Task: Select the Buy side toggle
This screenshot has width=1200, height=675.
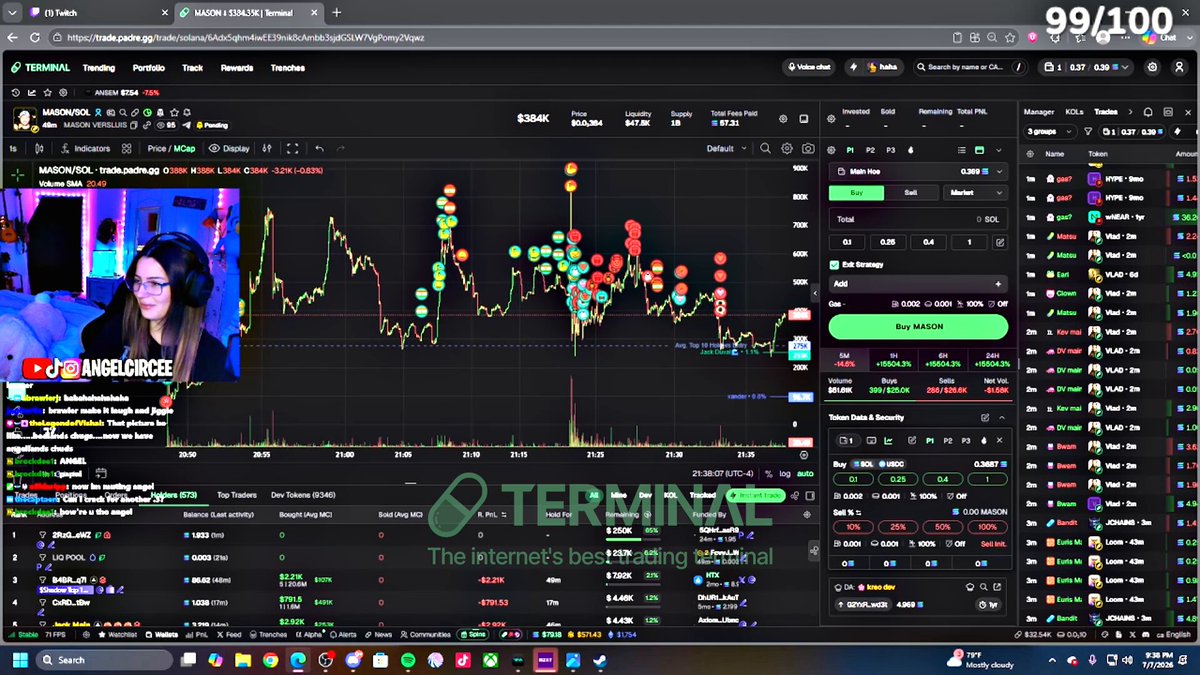Action: pyautogui.click(x=856, y=192)
